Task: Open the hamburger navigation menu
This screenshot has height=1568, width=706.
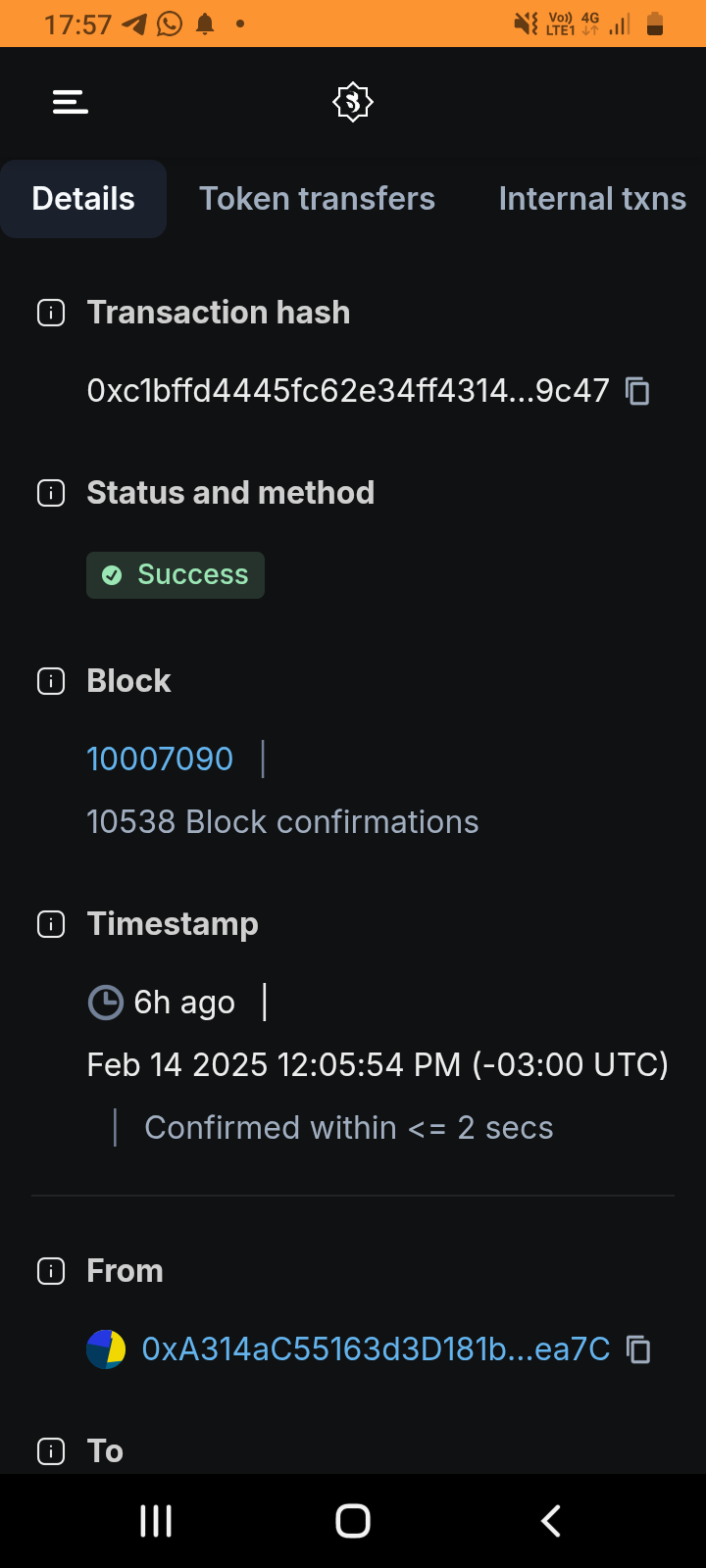Action: coord(71,102)
